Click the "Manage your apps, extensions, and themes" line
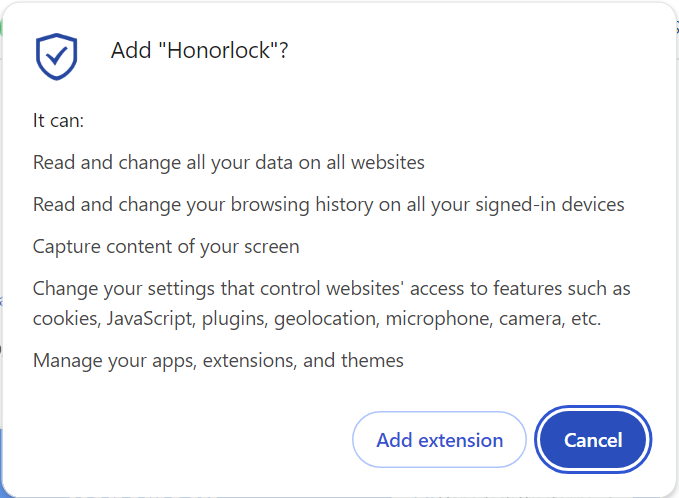679x498 pixels. (218, 360)
